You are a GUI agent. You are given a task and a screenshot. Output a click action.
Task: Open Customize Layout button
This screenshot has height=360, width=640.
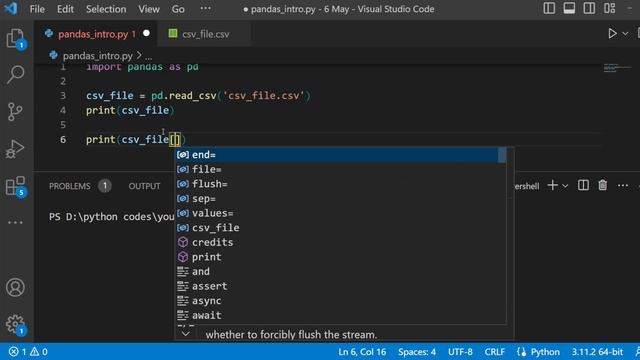click(609, 9)
